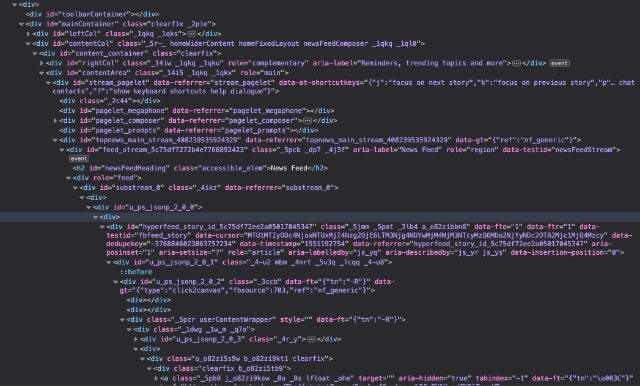Select the div with class _2c44

point(110,101)
